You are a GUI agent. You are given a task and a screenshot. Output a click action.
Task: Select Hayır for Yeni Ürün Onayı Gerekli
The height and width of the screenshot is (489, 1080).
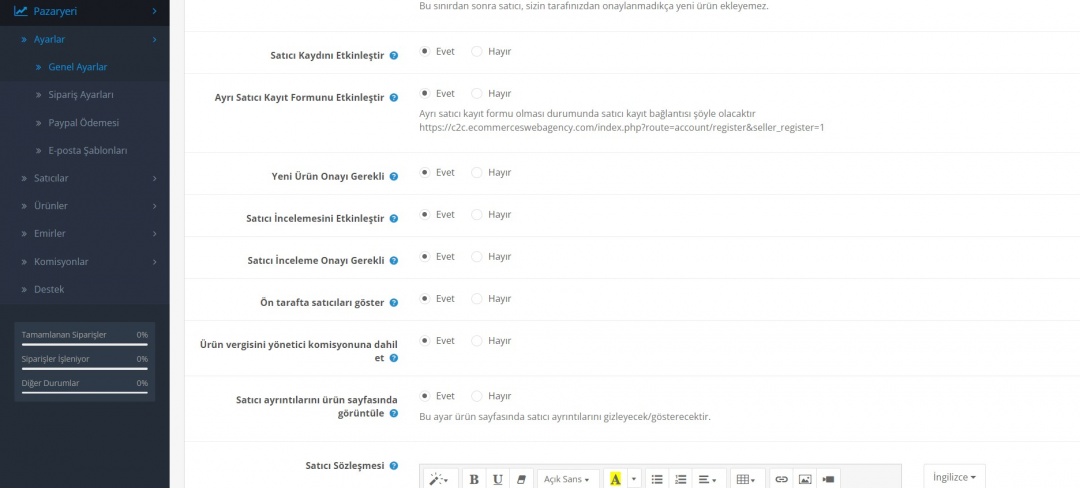[x=477, y=172]
